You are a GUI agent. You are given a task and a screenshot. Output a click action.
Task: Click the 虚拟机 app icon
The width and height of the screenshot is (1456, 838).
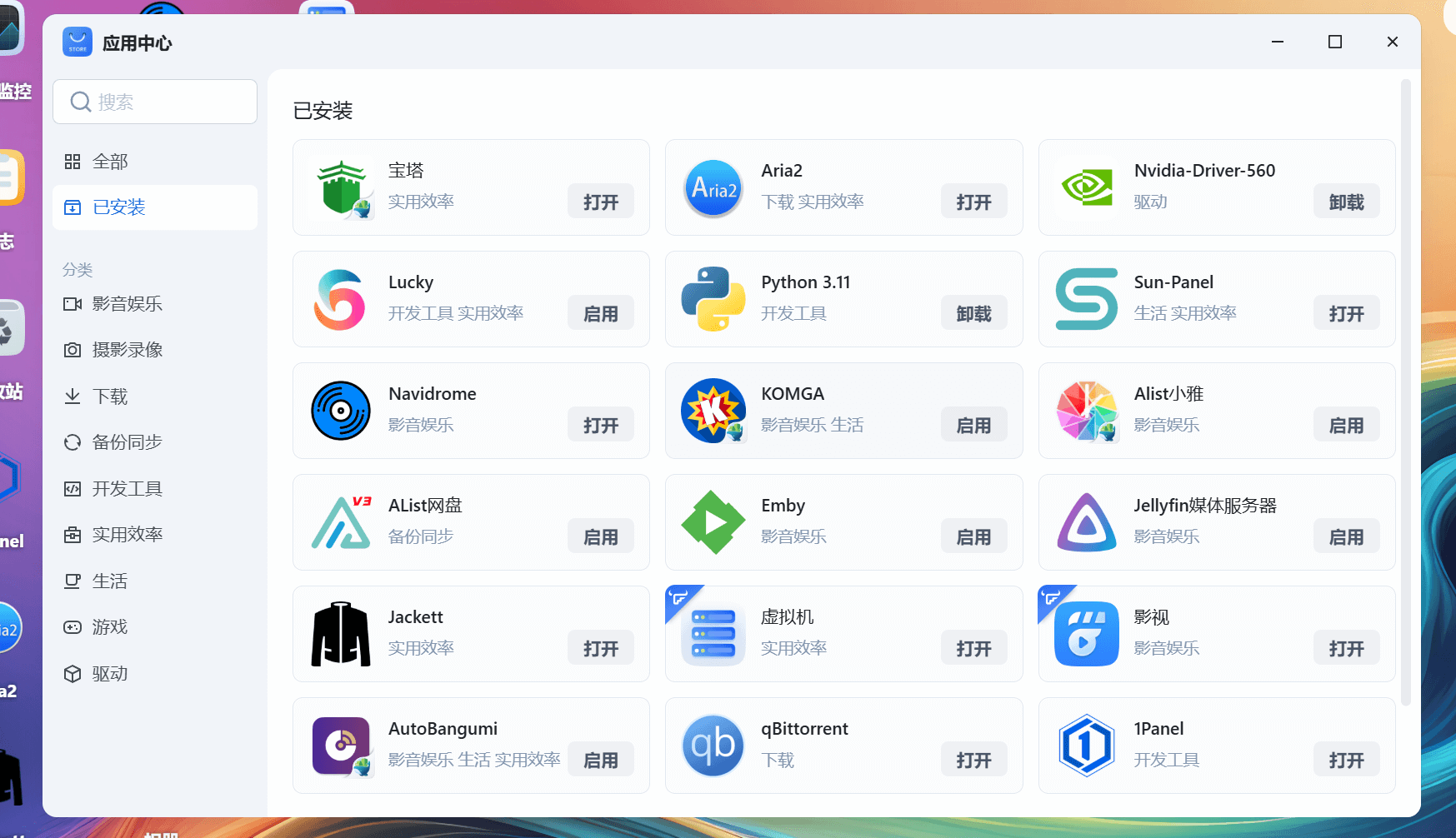click(x=713, y=634)
